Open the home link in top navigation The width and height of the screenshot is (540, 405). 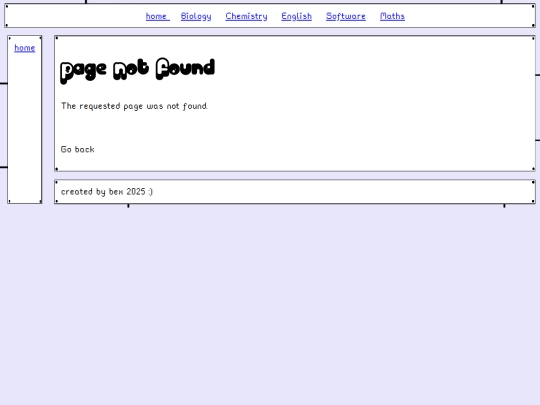(157, 16)
